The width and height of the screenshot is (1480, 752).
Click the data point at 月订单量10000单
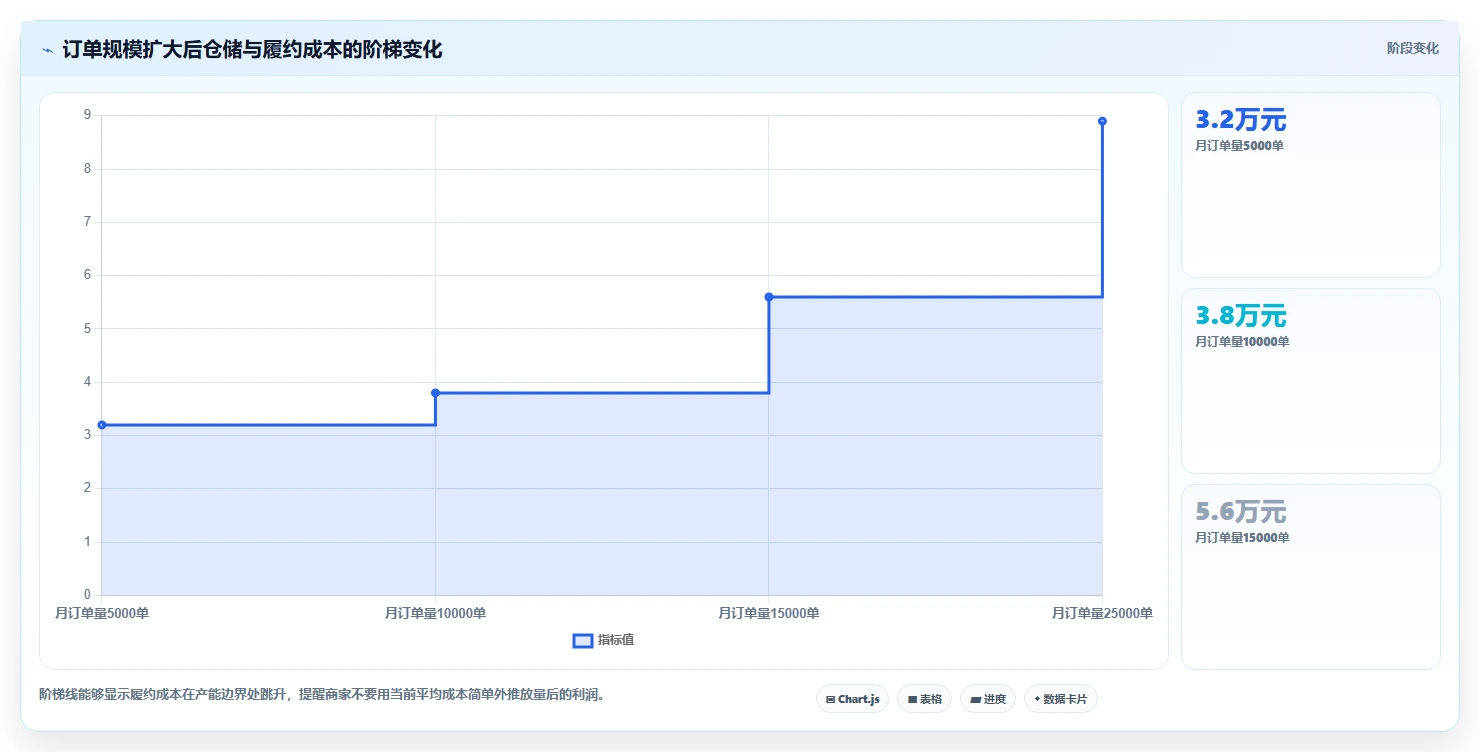tap(435, 393)
